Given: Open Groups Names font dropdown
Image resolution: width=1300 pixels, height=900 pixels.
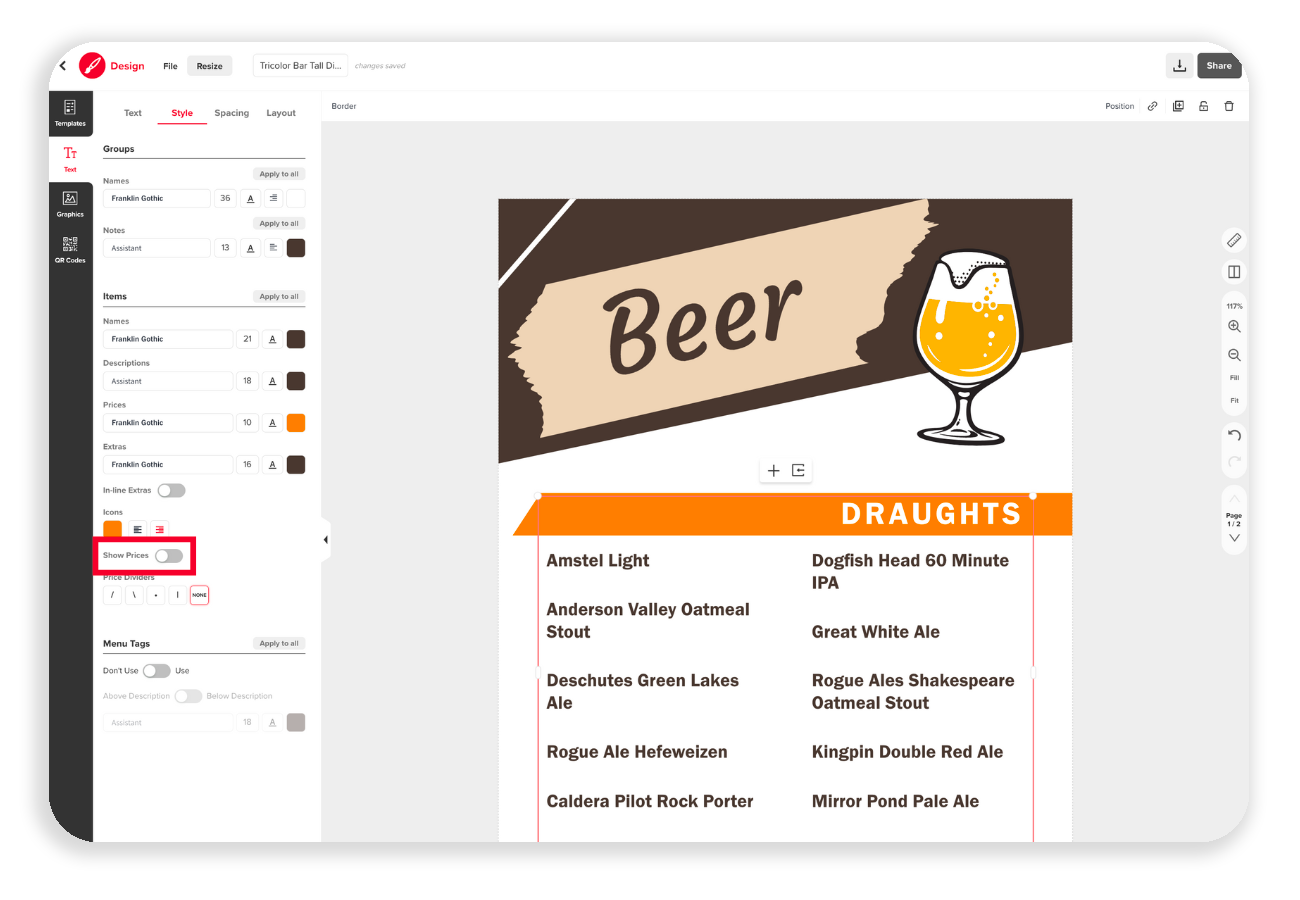Looking at the screenshot, I should [157, 198].
